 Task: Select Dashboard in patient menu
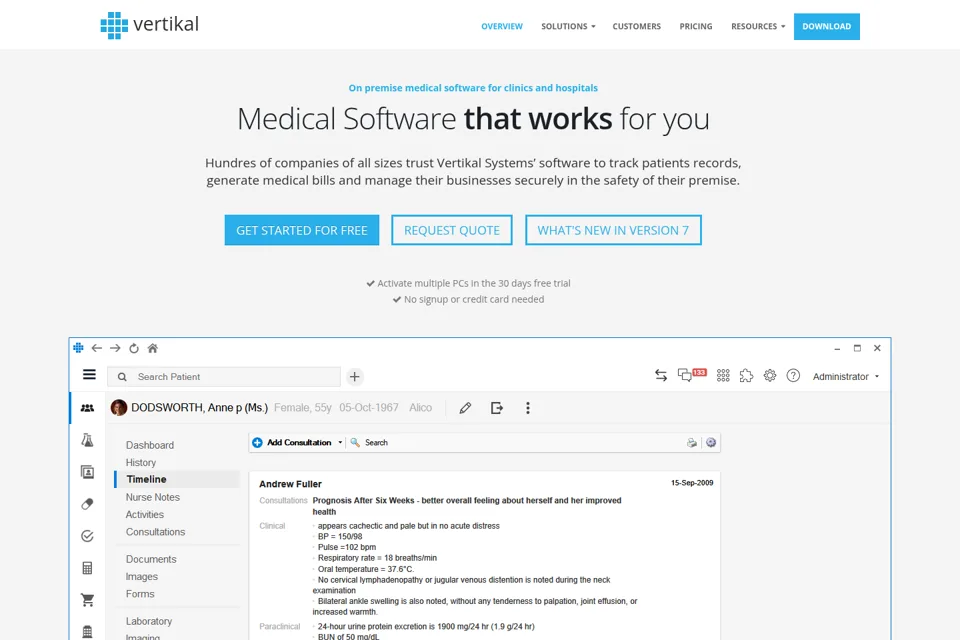[150, 445]
